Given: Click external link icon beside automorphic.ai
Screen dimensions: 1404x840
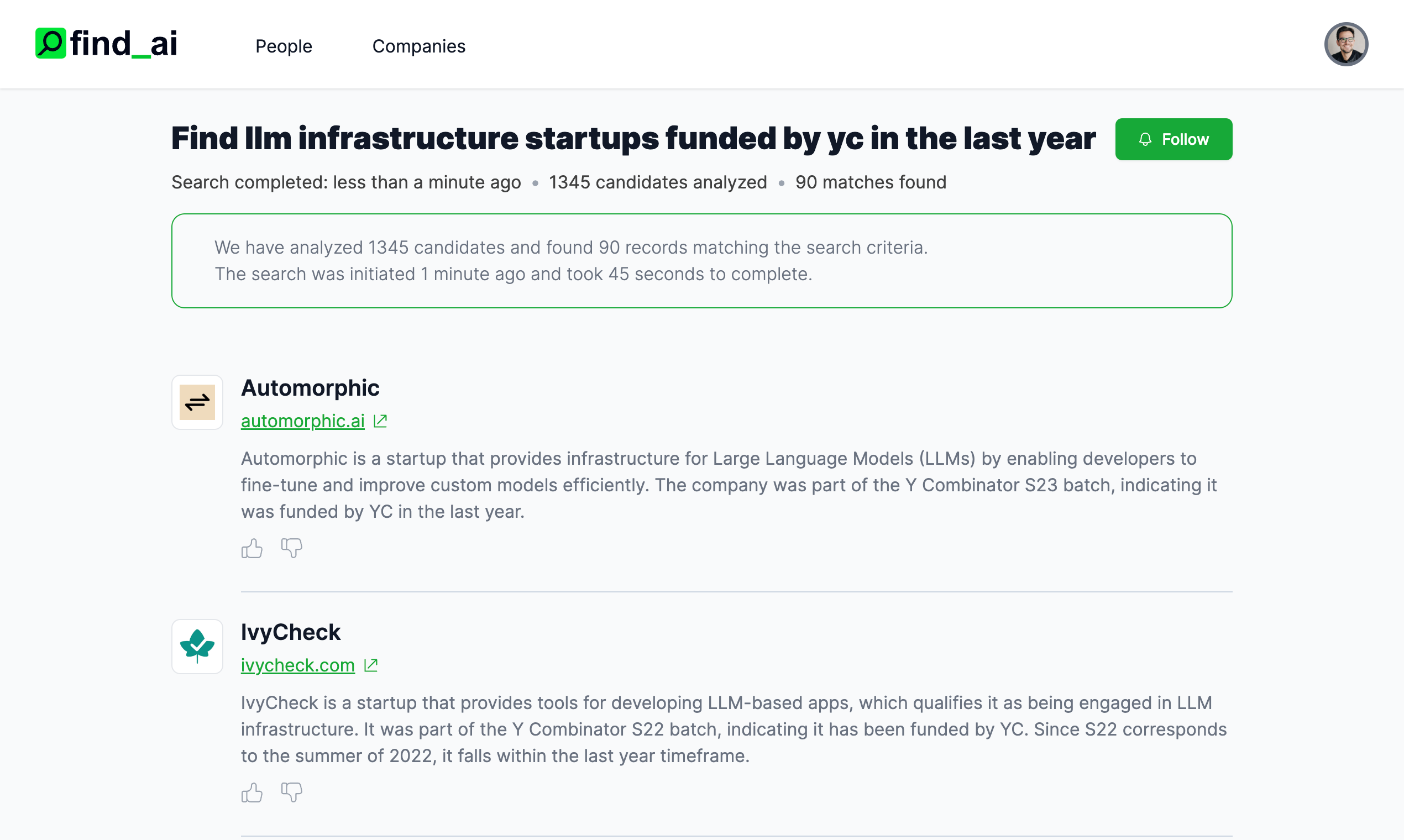Looking at the screenshot, I should click(380, 421).
